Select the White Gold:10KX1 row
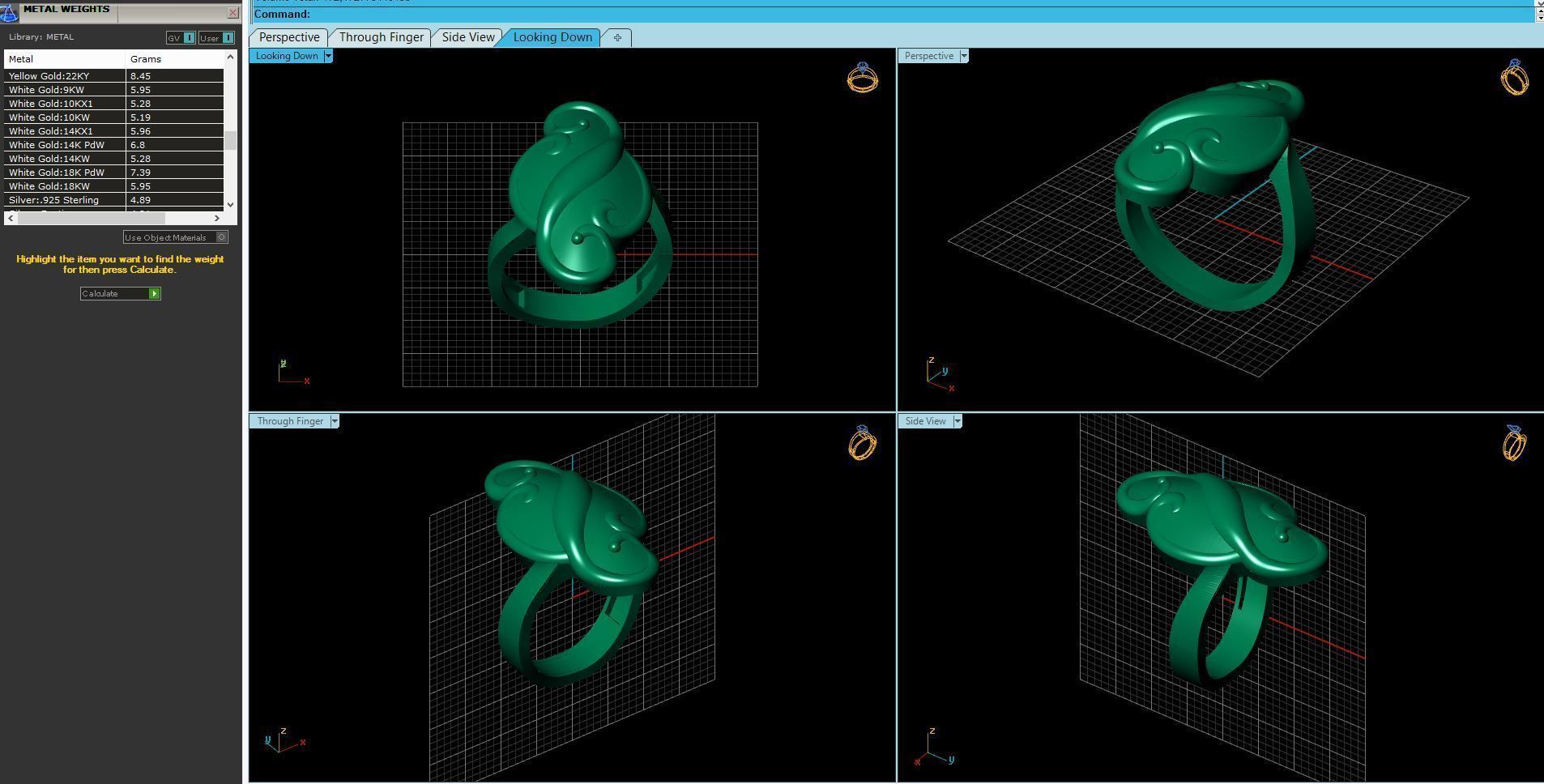Image resolution: width=1544 pixels, height=784 pixels. click(113, 104)
